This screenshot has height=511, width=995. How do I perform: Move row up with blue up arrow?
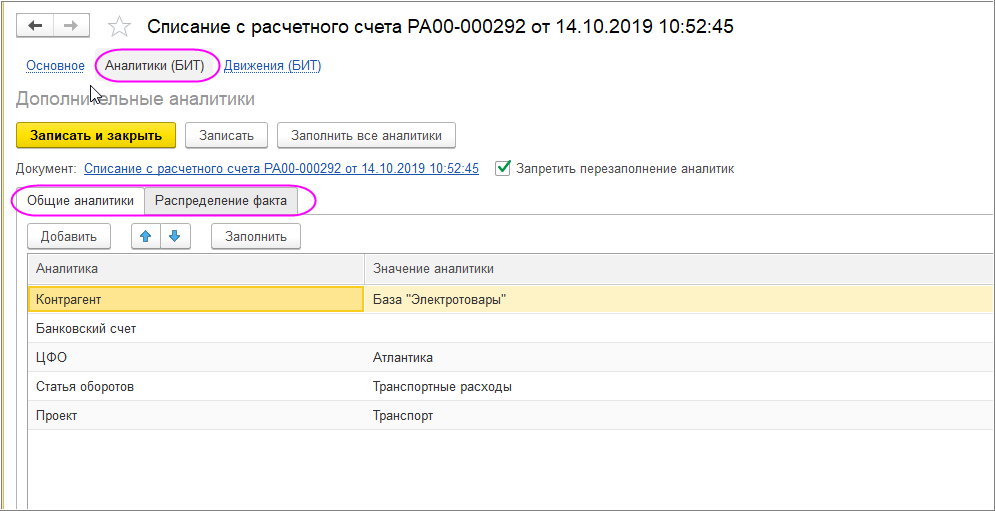146,236
